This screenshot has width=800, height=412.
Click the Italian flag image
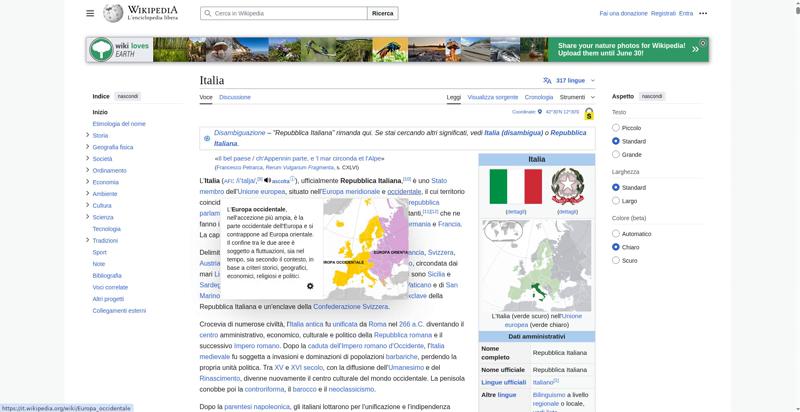point(516,187)
